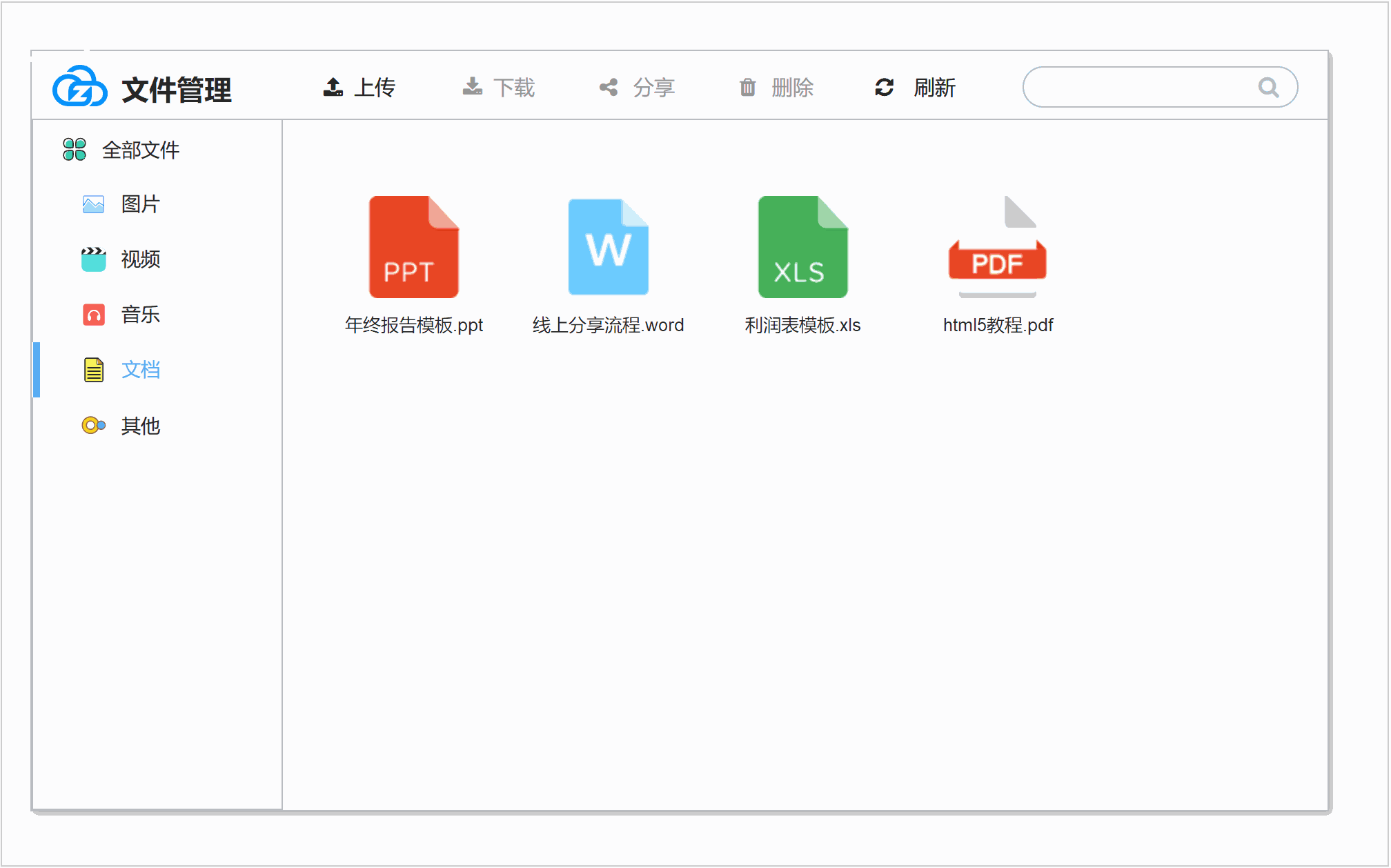The height and width of the screenshot is (868, 1391).
Task: Select the 文档 sidebar item
Action: pyautogui.click(x=140, y=370)
